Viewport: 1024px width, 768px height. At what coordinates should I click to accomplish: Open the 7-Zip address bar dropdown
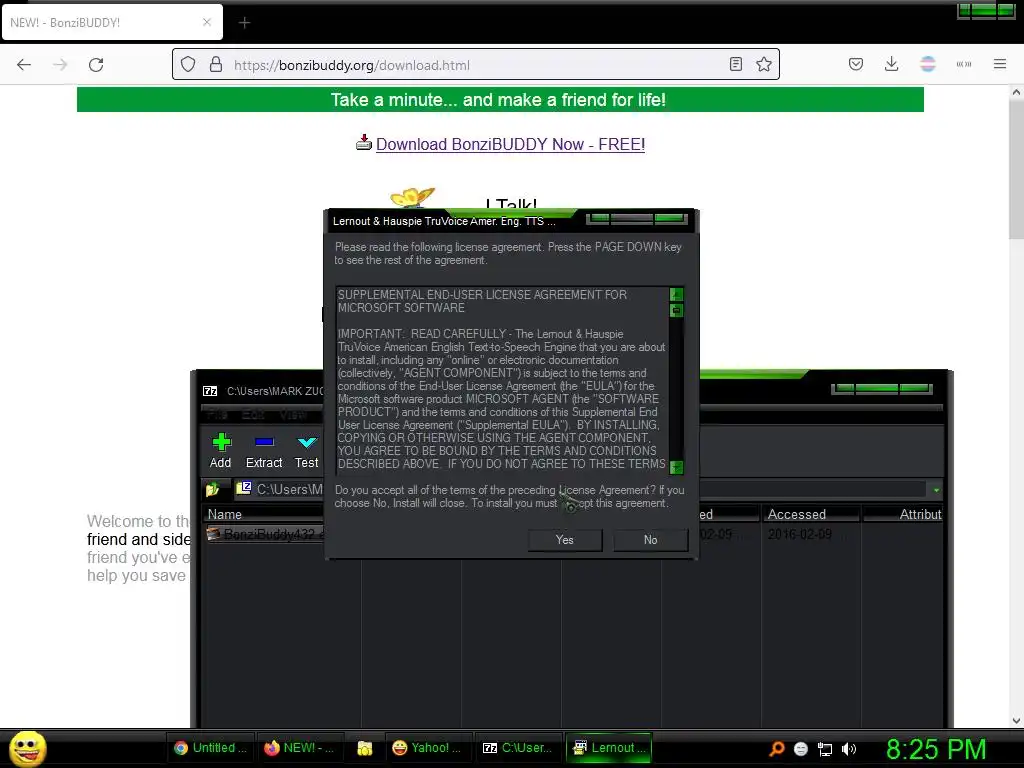pos(936,490)
